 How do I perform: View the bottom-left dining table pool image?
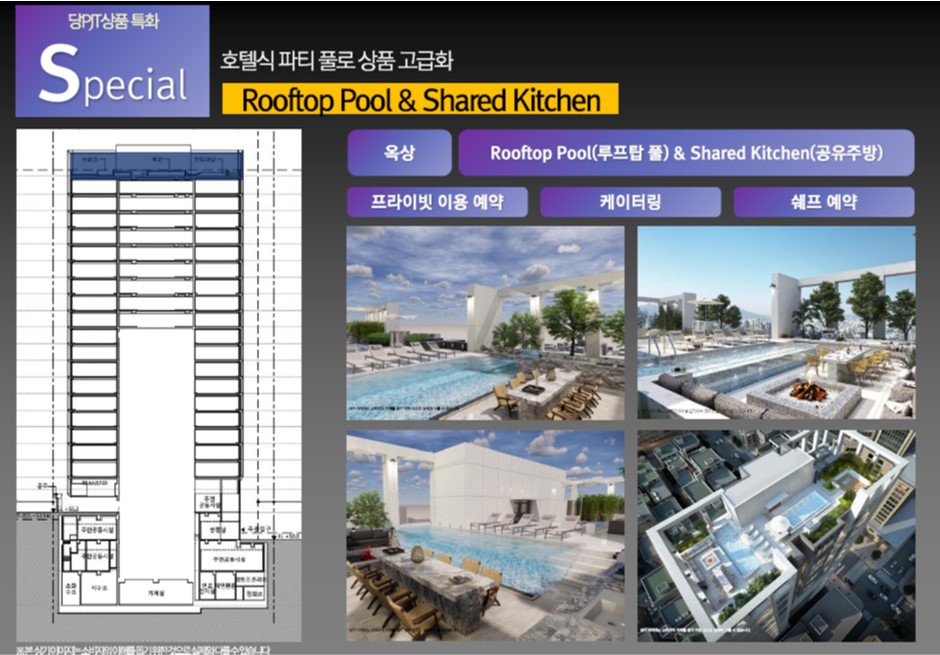(485, 535)
